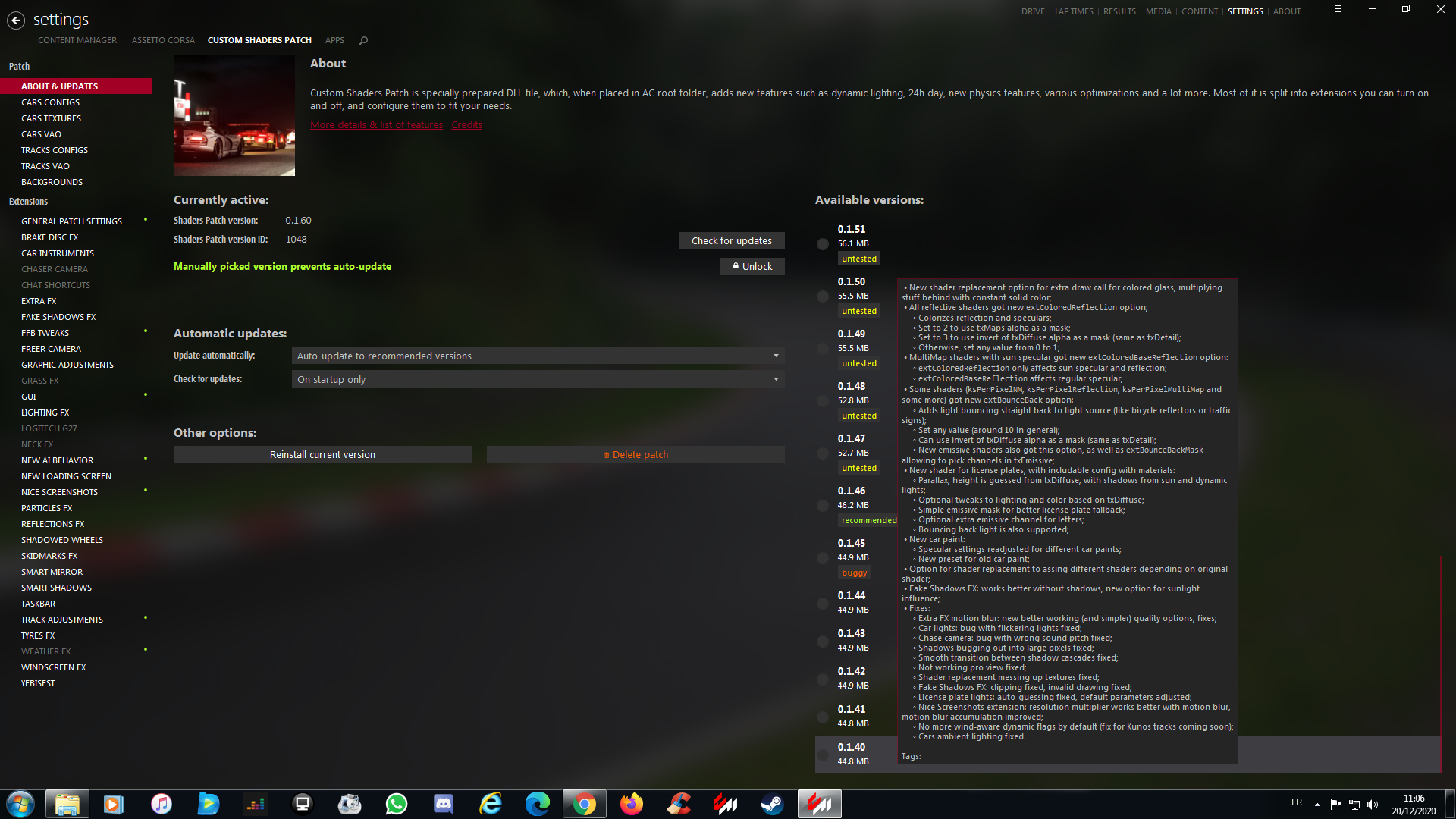Click the About race car thumbnail image
This screenshot has width=1456, height=819.
(x=234, y=115)
